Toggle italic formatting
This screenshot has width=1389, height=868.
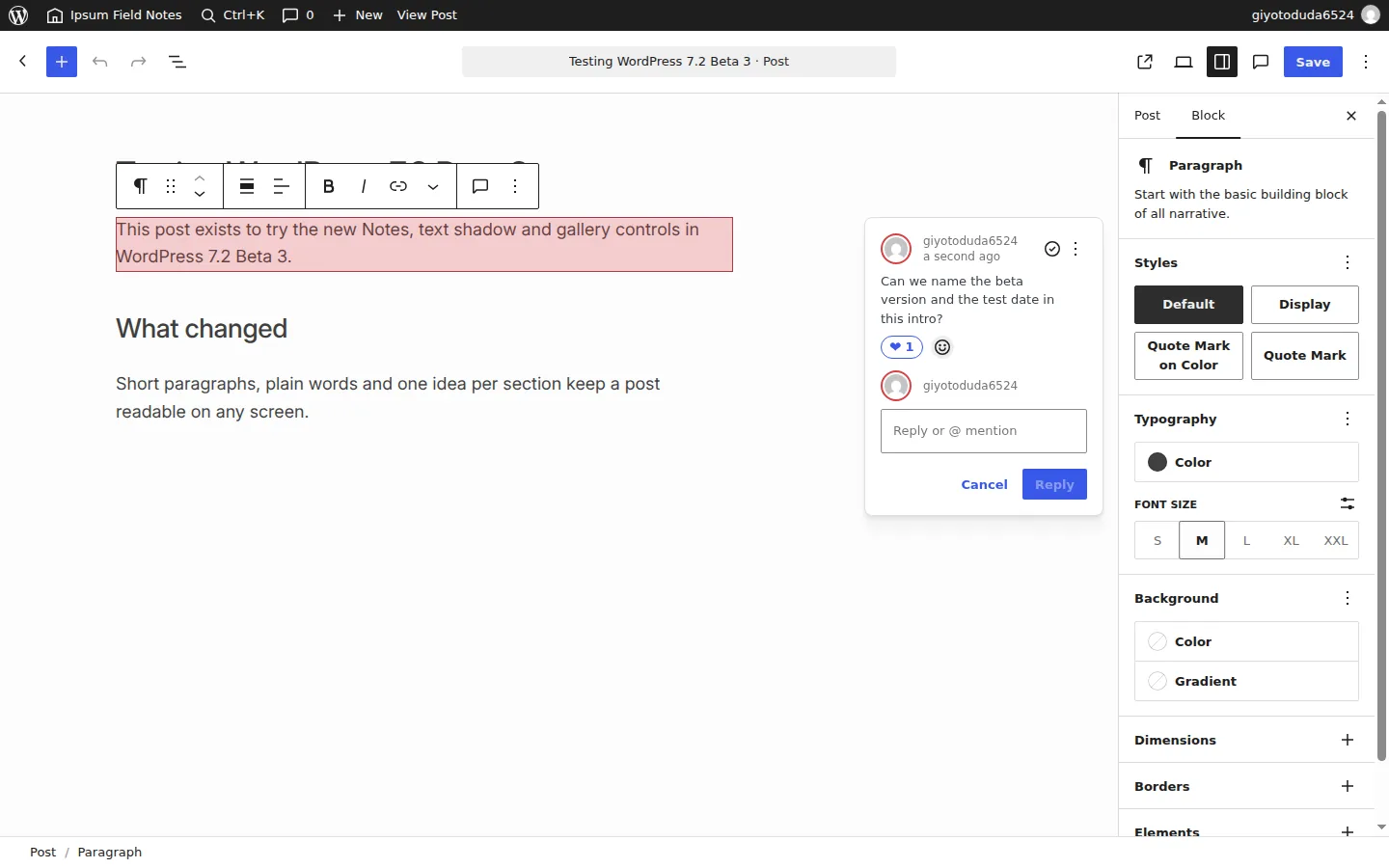364,186
